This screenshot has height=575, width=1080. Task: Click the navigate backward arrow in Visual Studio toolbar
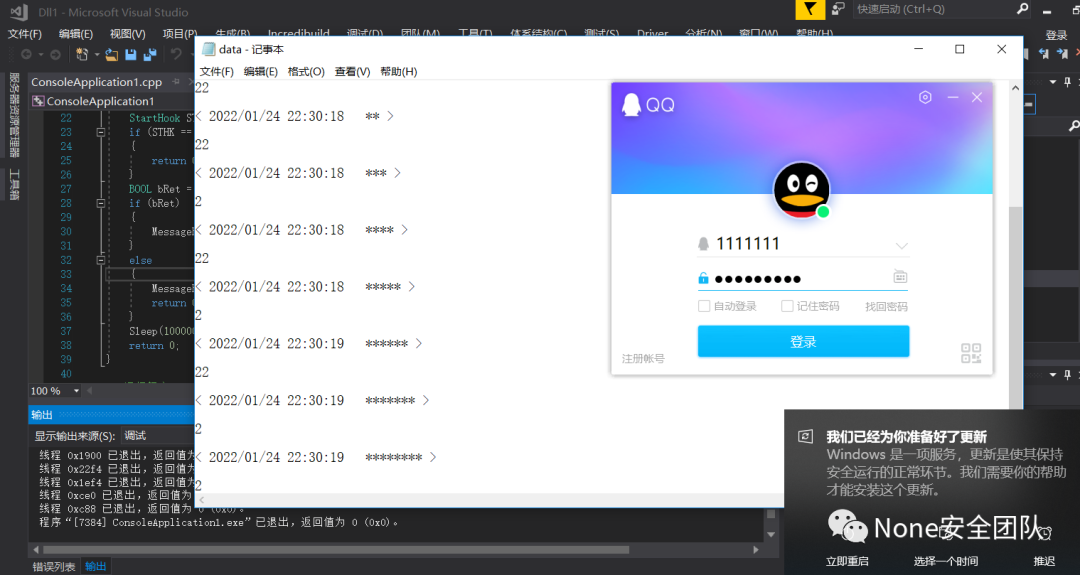click(x=26, y=54)
